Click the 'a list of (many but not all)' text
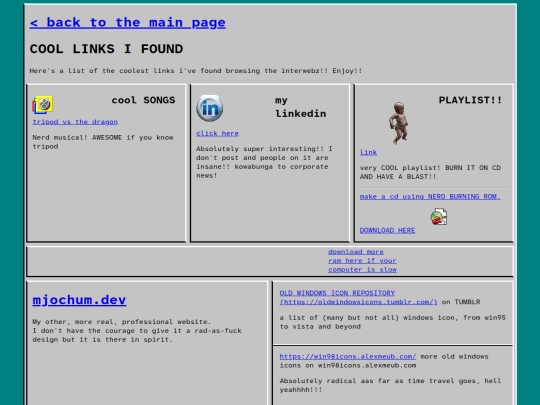 [x=393, y=322]
